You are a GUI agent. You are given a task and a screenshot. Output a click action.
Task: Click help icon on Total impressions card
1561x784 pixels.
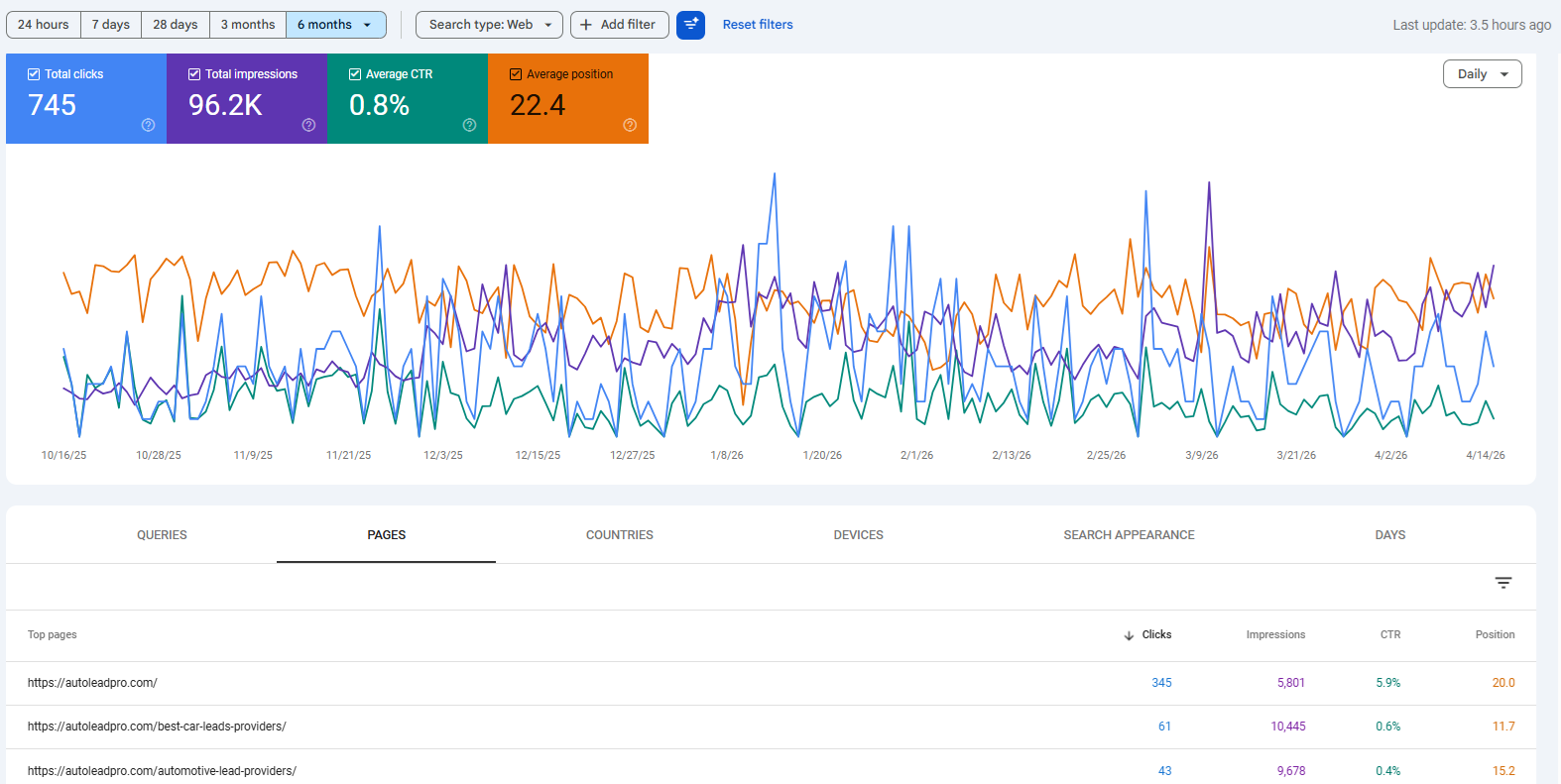(x=308, y=125)
